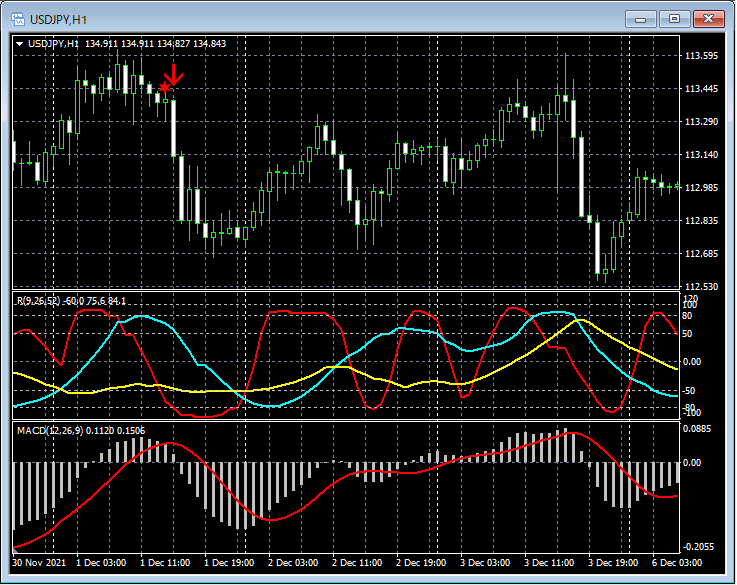737x585 pixels.
Task: Minimize the USDJPY chart window
Action: coord(639,19)
